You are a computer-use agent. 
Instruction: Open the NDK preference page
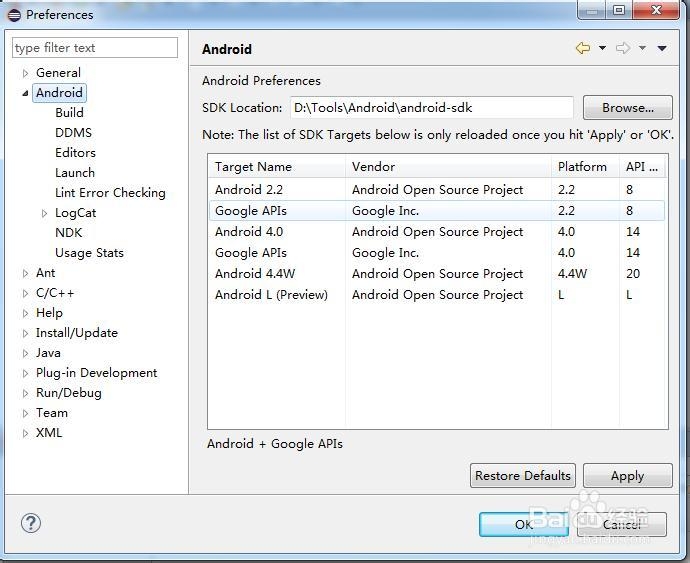pos(69,233)
